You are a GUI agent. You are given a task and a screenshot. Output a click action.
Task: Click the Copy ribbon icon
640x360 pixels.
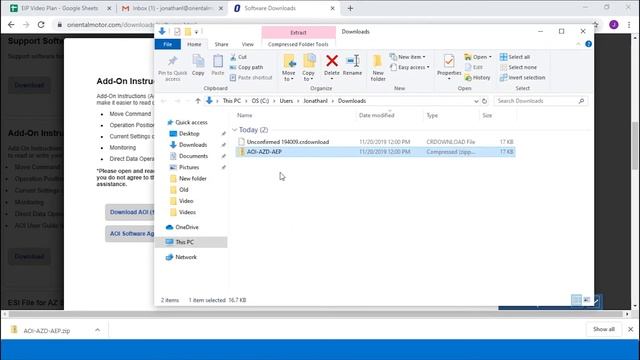[x=198, y=61]
